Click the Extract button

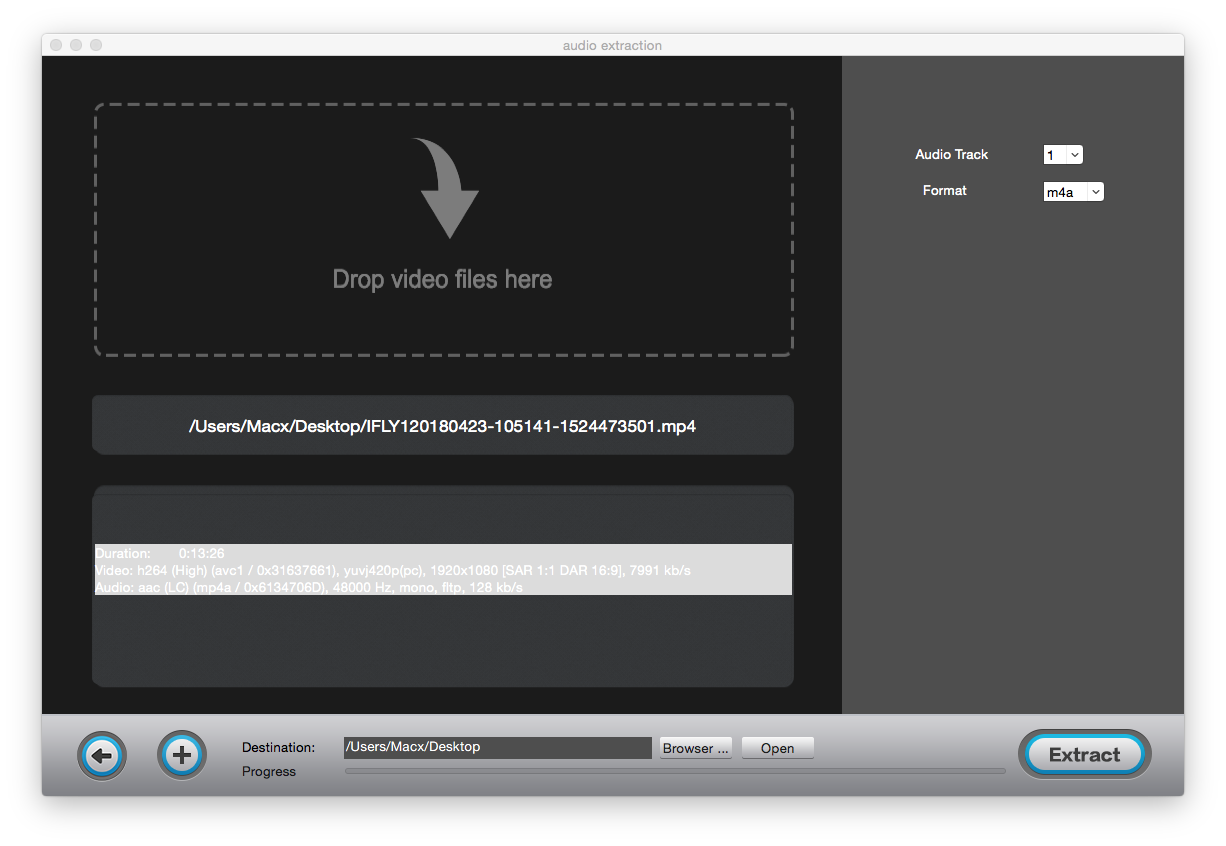(1085, 755)
